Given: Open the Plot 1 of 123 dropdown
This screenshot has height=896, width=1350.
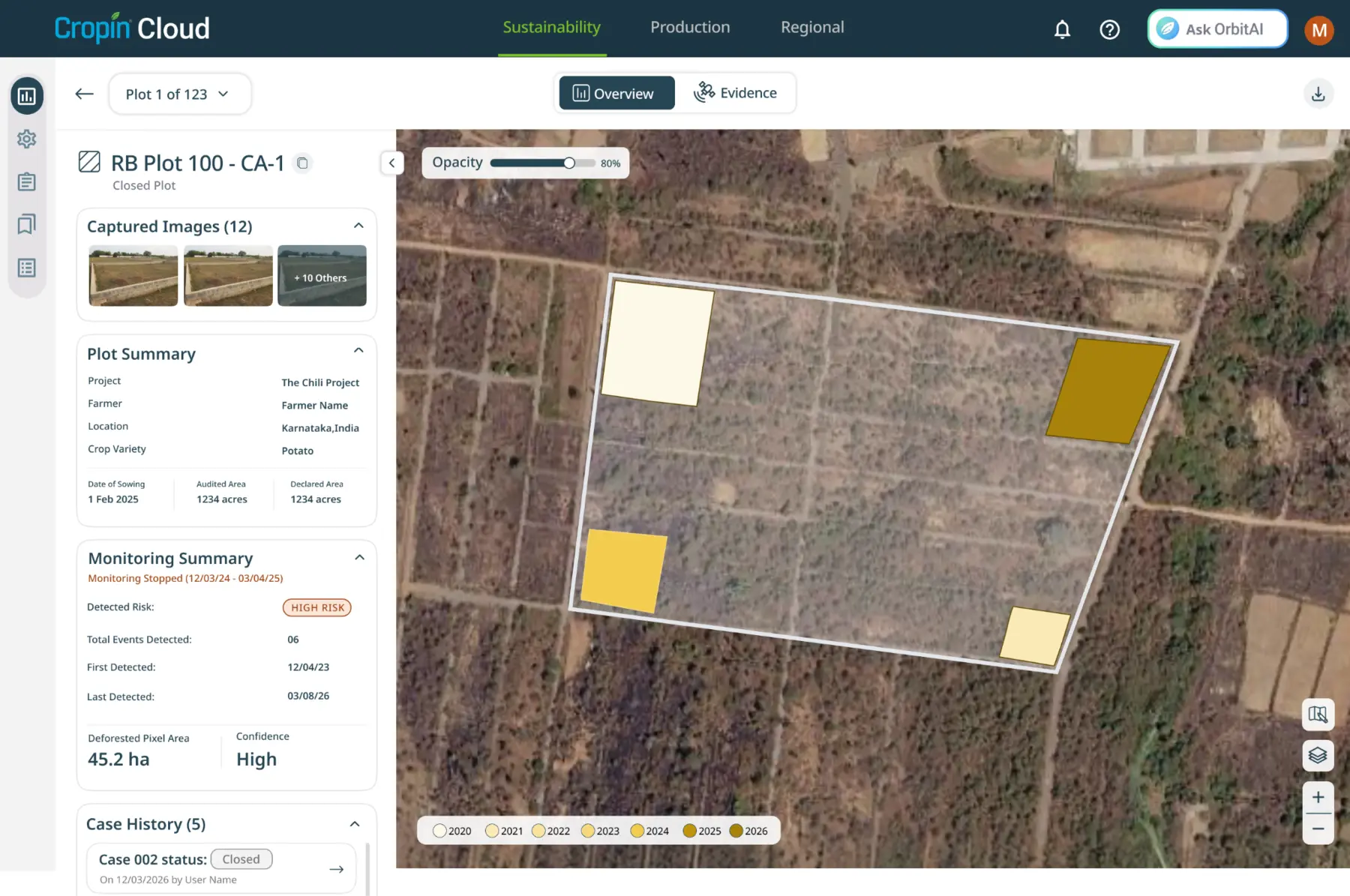Looking at the screenshot, I should tap(179, 94).
